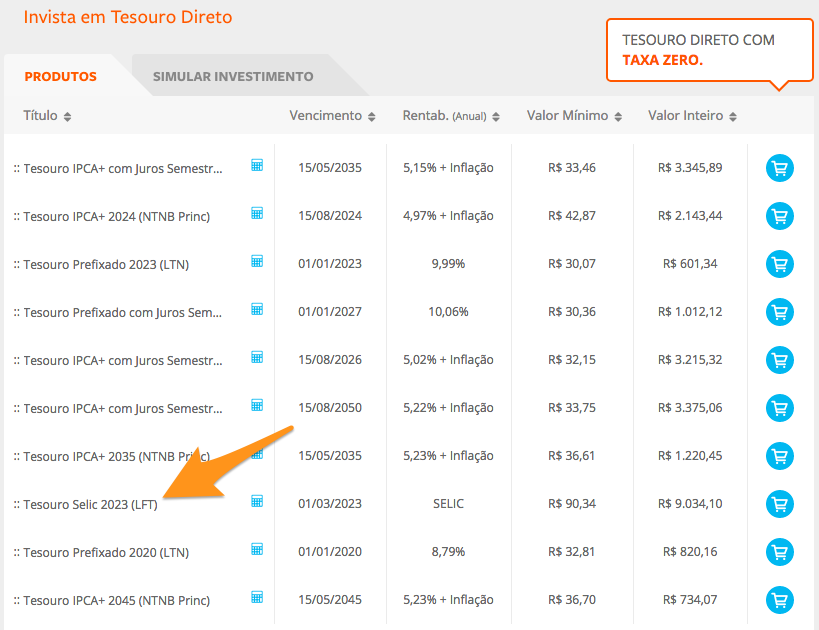Open Tesouro Selic 2023 (LFT) title
Viewport: 819px width, 630px height.
point(90,504)
